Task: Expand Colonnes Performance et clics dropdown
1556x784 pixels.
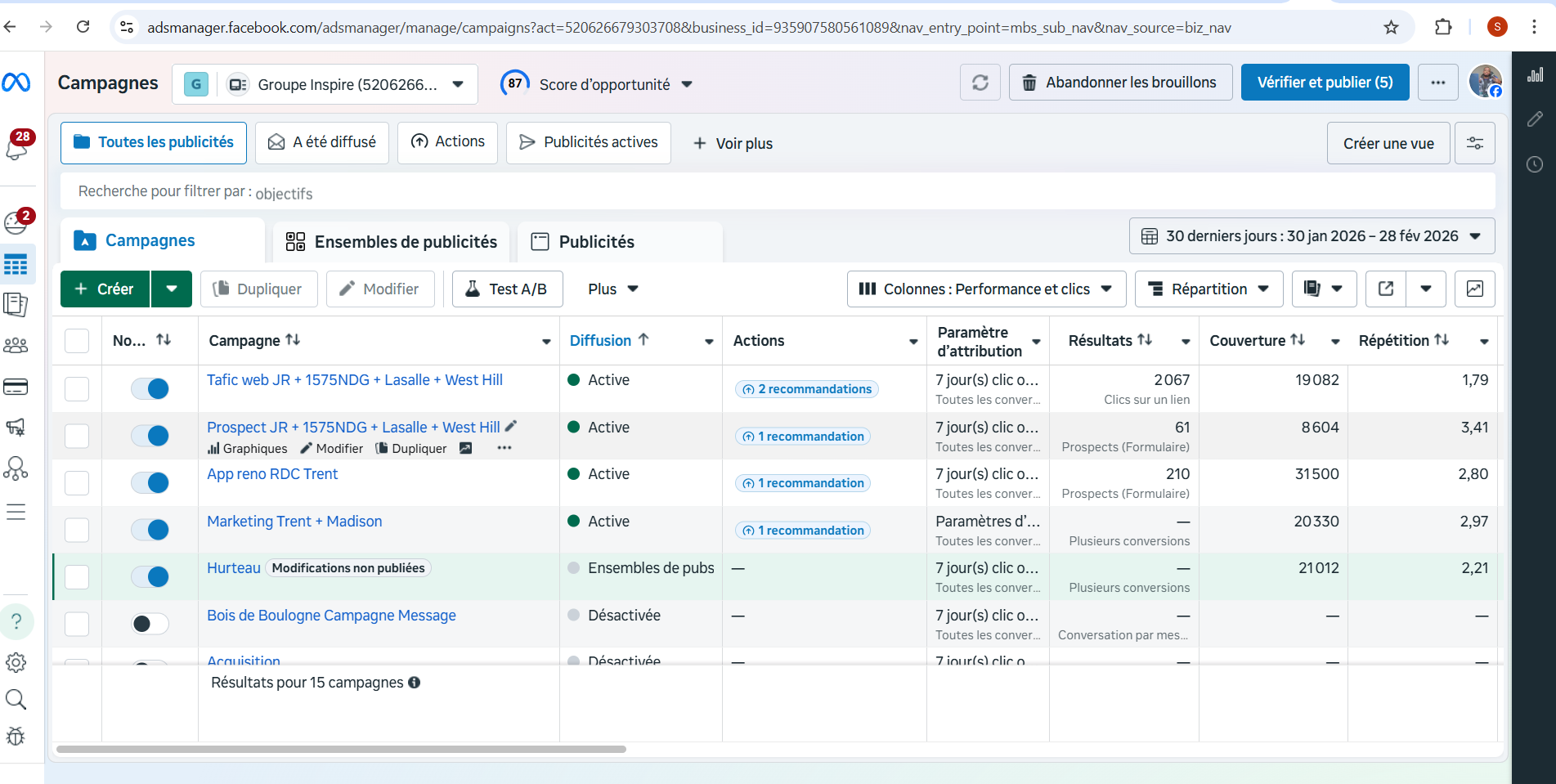Action: (x=986, y=289)
